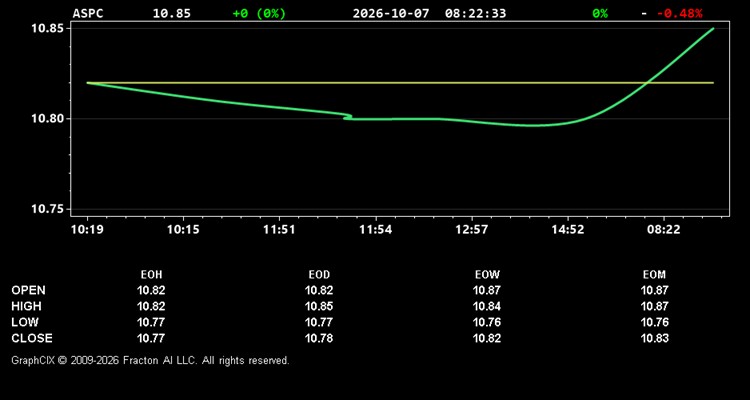Click the 11:51 time axis label
The image size is (750, 400).
tap(279, 230)
